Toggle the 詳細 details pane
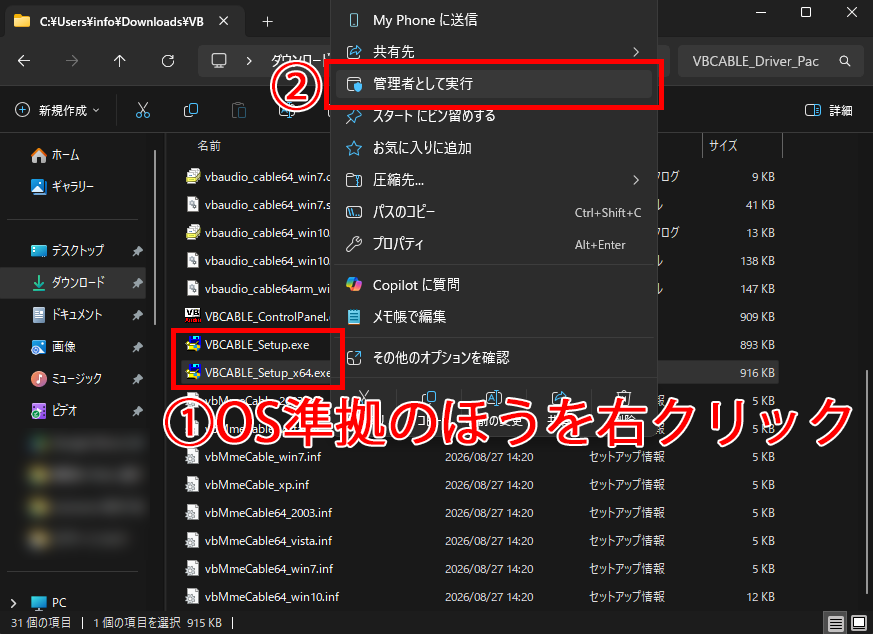This screenshot has height=634, width=873. (x=828, y=110)
